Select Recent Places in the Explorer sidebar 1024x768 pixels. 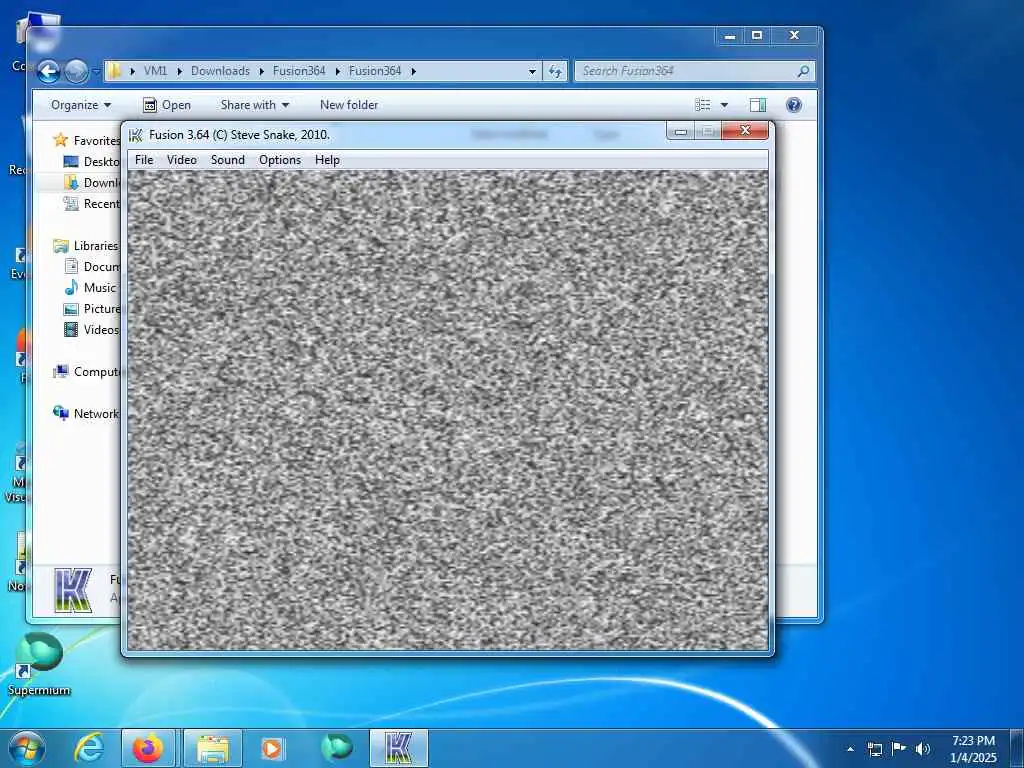tap(91, 204)
